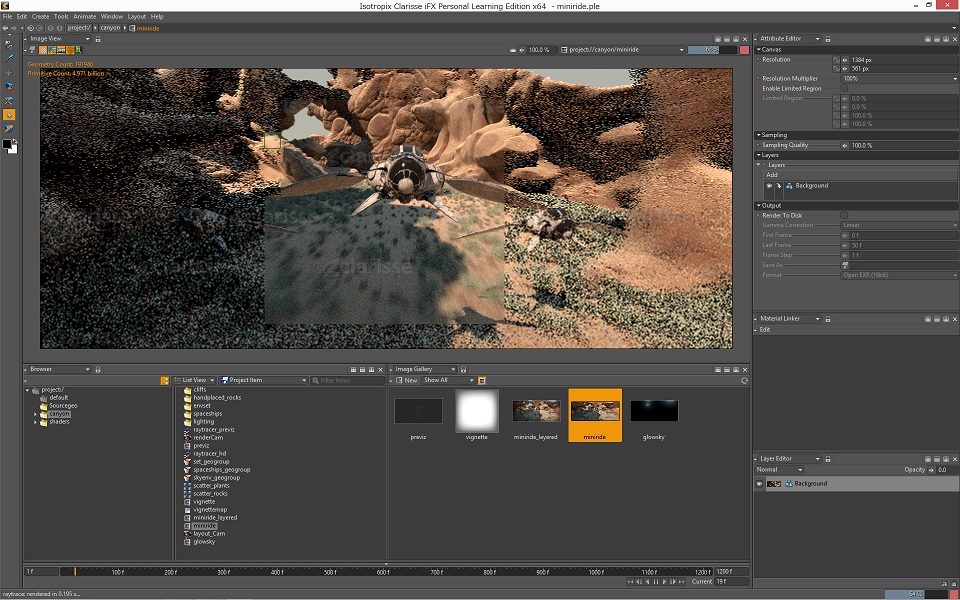Open the Layout menu

tap(137, 17)
